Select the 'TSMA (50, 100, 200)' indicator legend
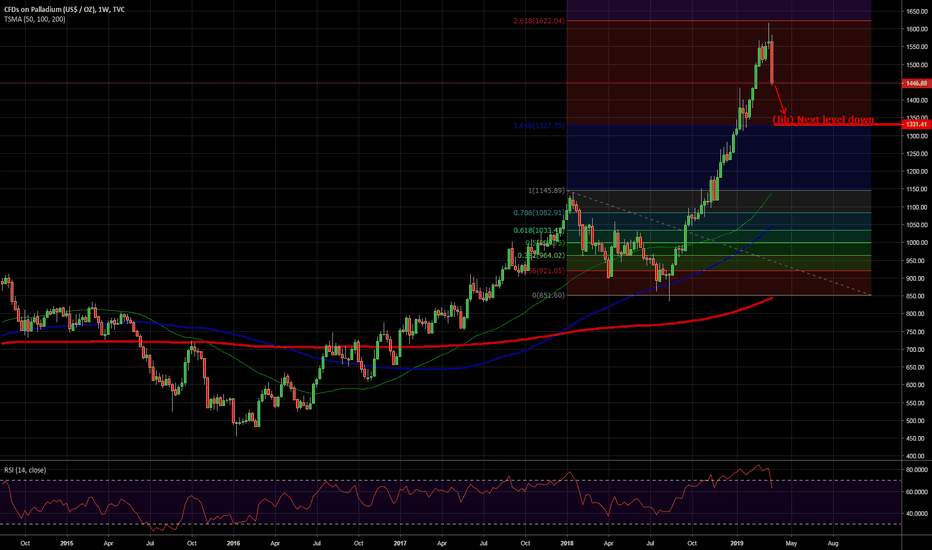This screenshot has height=550, width=932. tap(34, 19)
